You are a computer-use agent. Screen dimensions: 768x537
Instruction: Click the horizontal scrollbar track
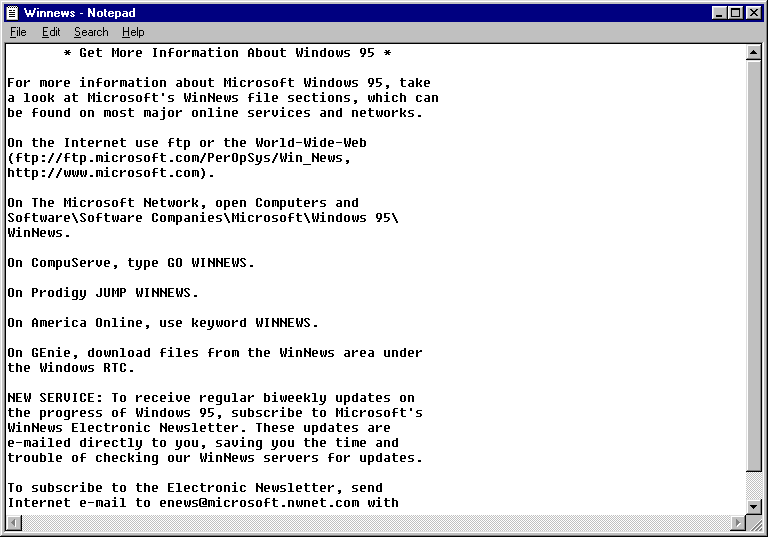click(x=376, y=523)
